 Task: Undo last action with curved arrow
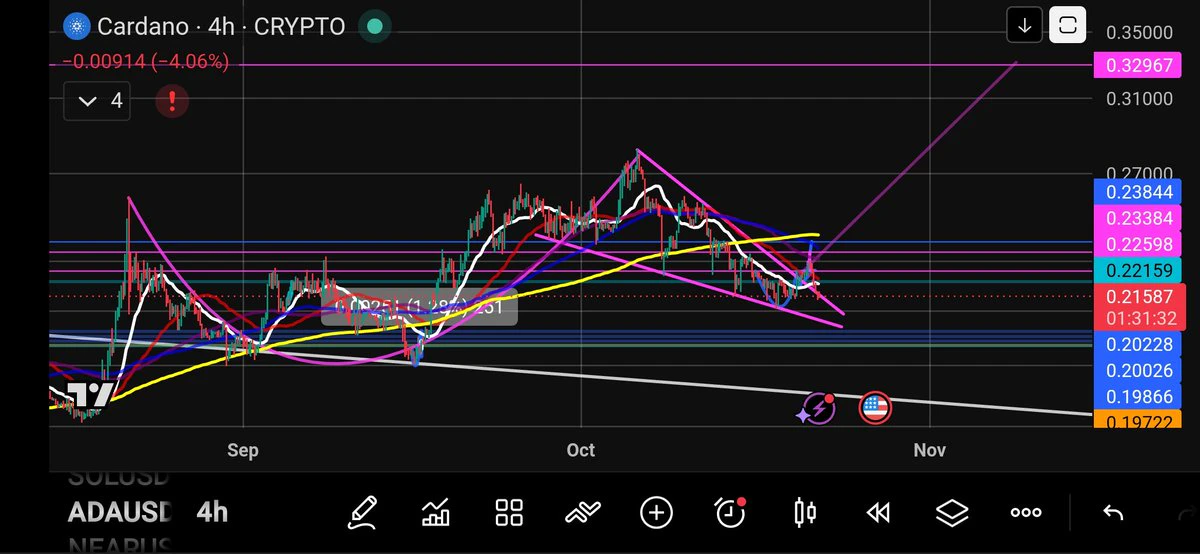pyautogui.click(x=1112, y=513)
